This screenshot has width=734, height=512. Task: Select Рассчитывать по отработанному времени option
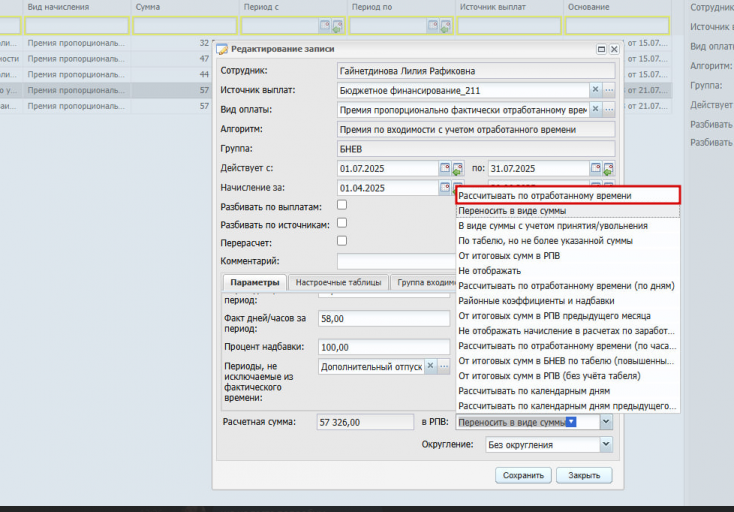pyautogui.click(x=568, y=196)
